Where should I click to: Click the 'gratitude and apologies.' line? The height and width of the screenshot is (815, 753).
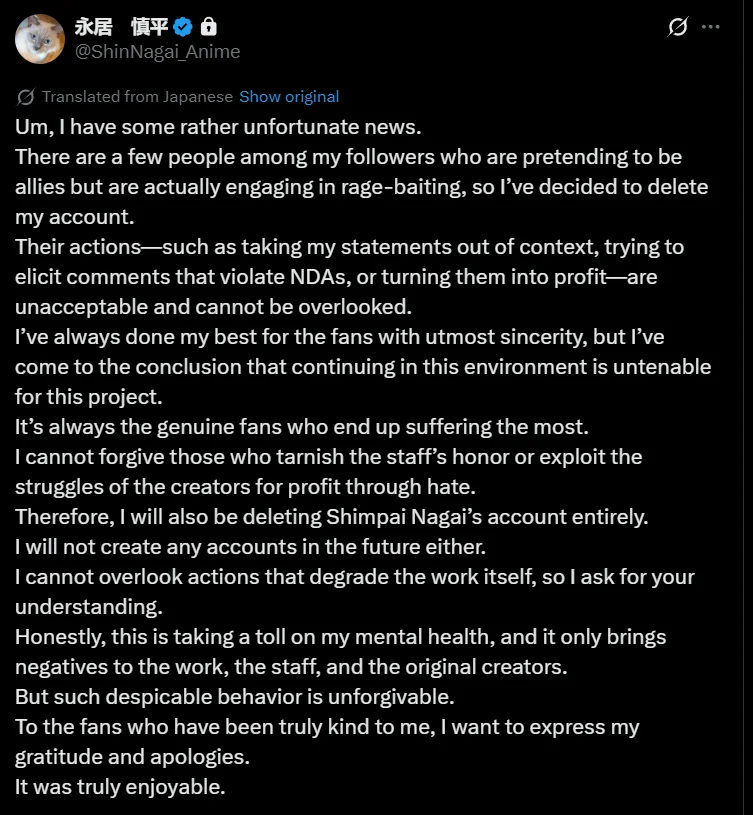(126, 757)
